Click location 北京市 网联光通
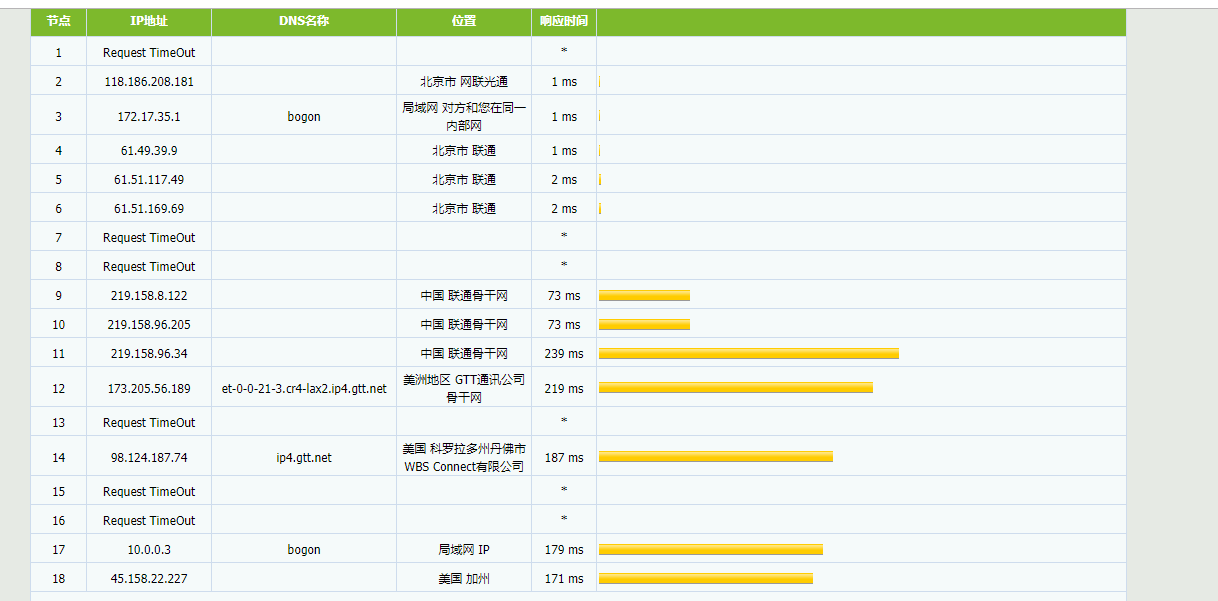 (x=464, y=82)
